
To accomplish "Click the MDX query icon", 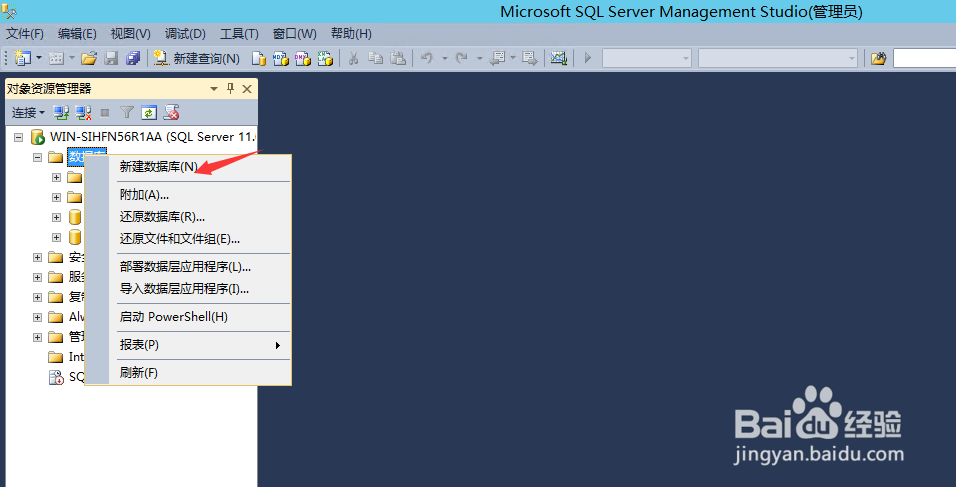I will (x=280, y=59).
